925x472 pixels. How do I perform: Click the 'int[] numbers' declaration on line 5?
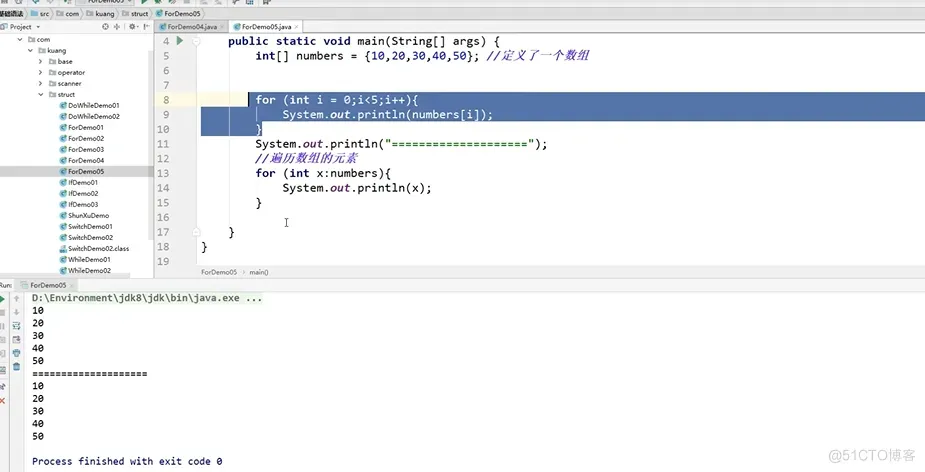click(299, 56)
